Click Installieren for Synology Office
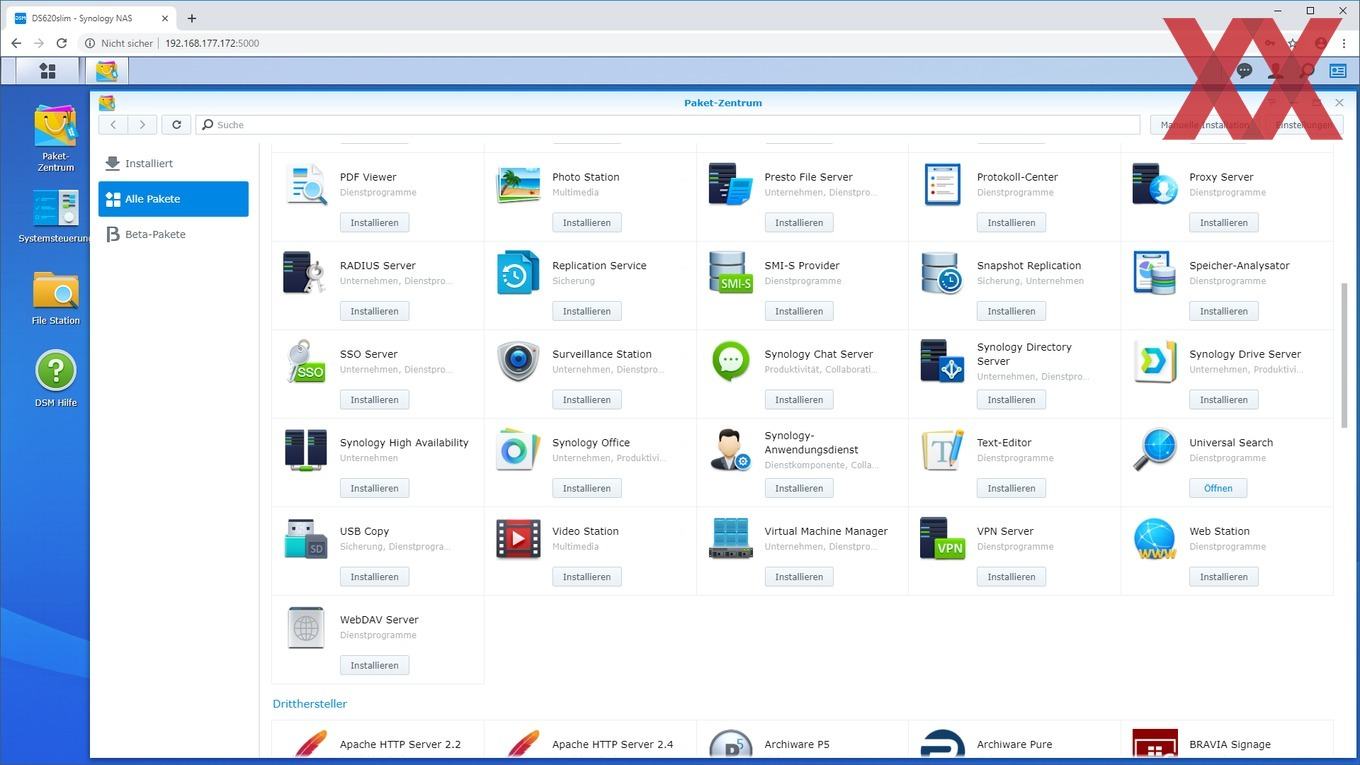The image size is (1360, 765). coord(587,488)
